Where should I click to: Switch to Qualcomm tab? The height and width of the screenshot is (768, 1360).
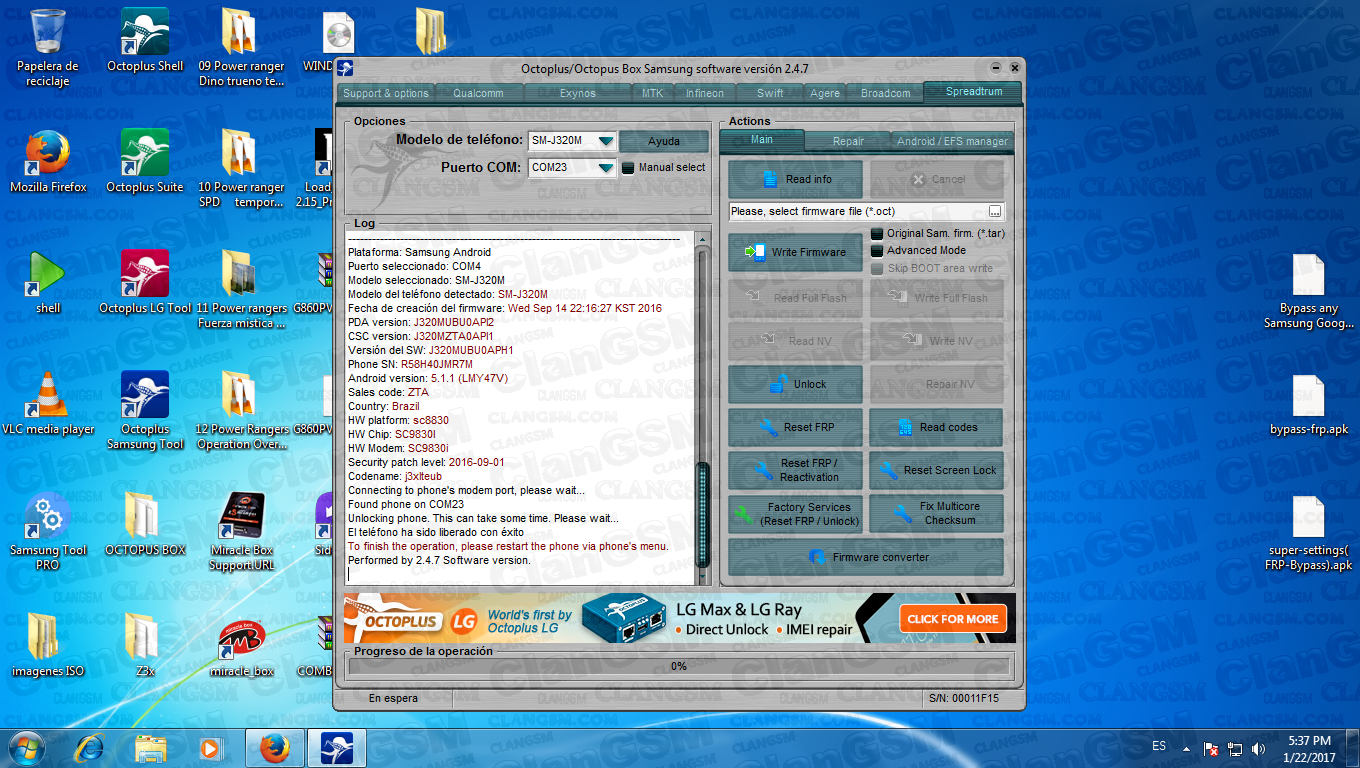(478, 93)
